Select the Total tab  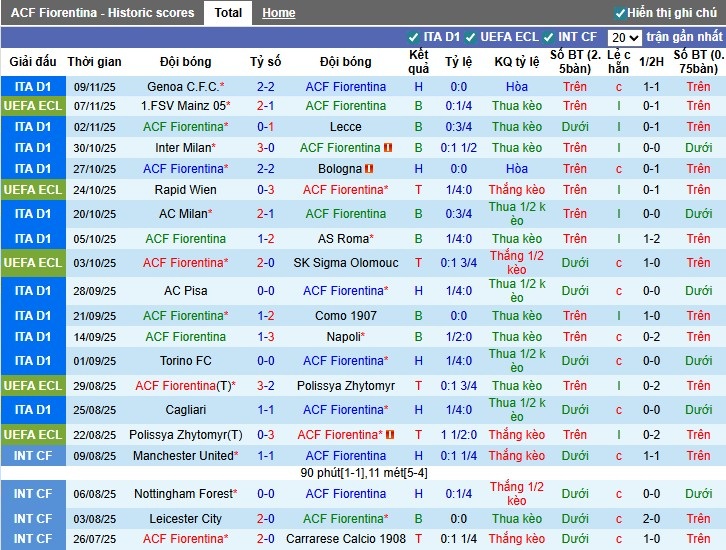tap(228, 13)
